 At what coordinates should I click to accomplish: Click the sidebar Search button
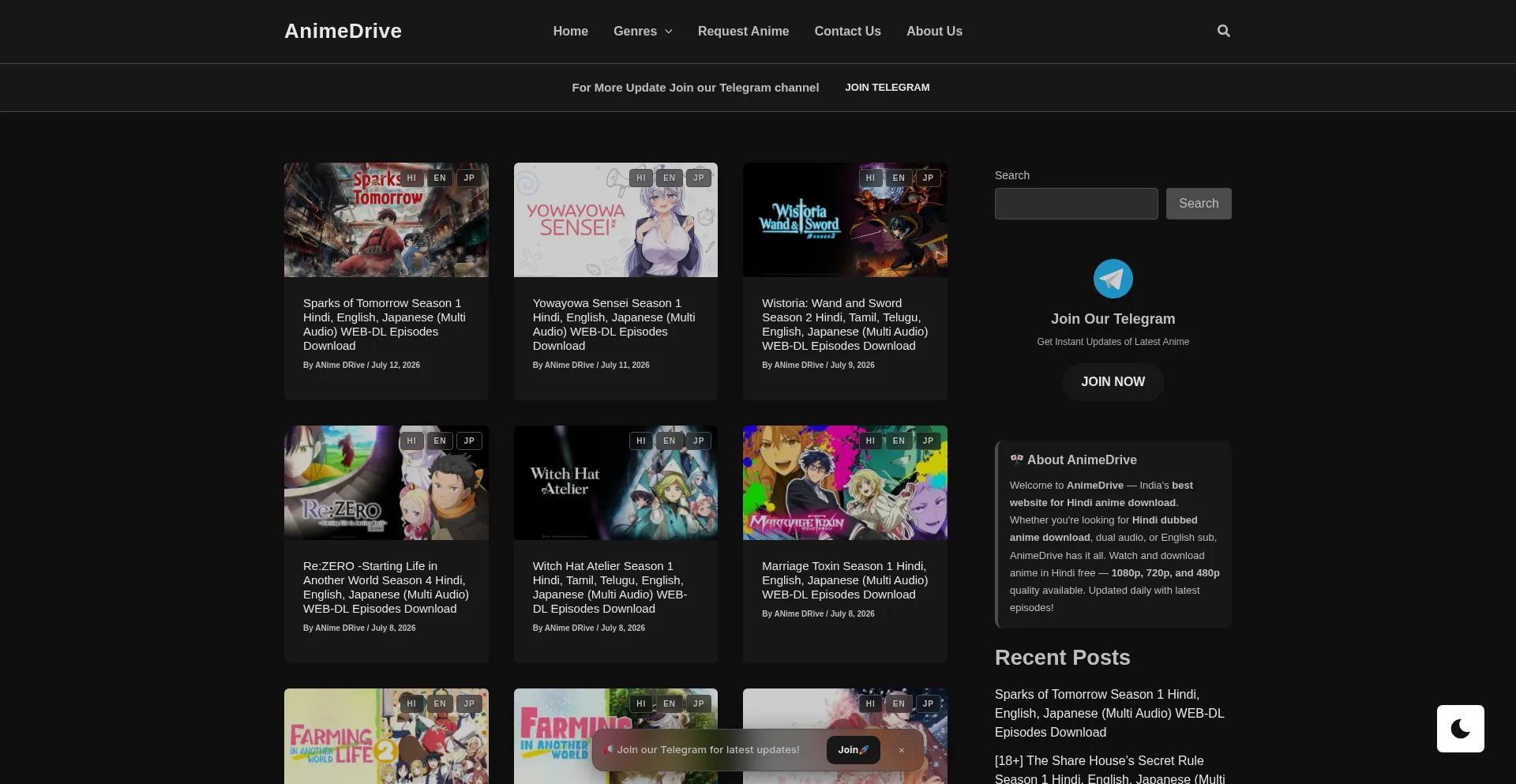coord(1199,204)
